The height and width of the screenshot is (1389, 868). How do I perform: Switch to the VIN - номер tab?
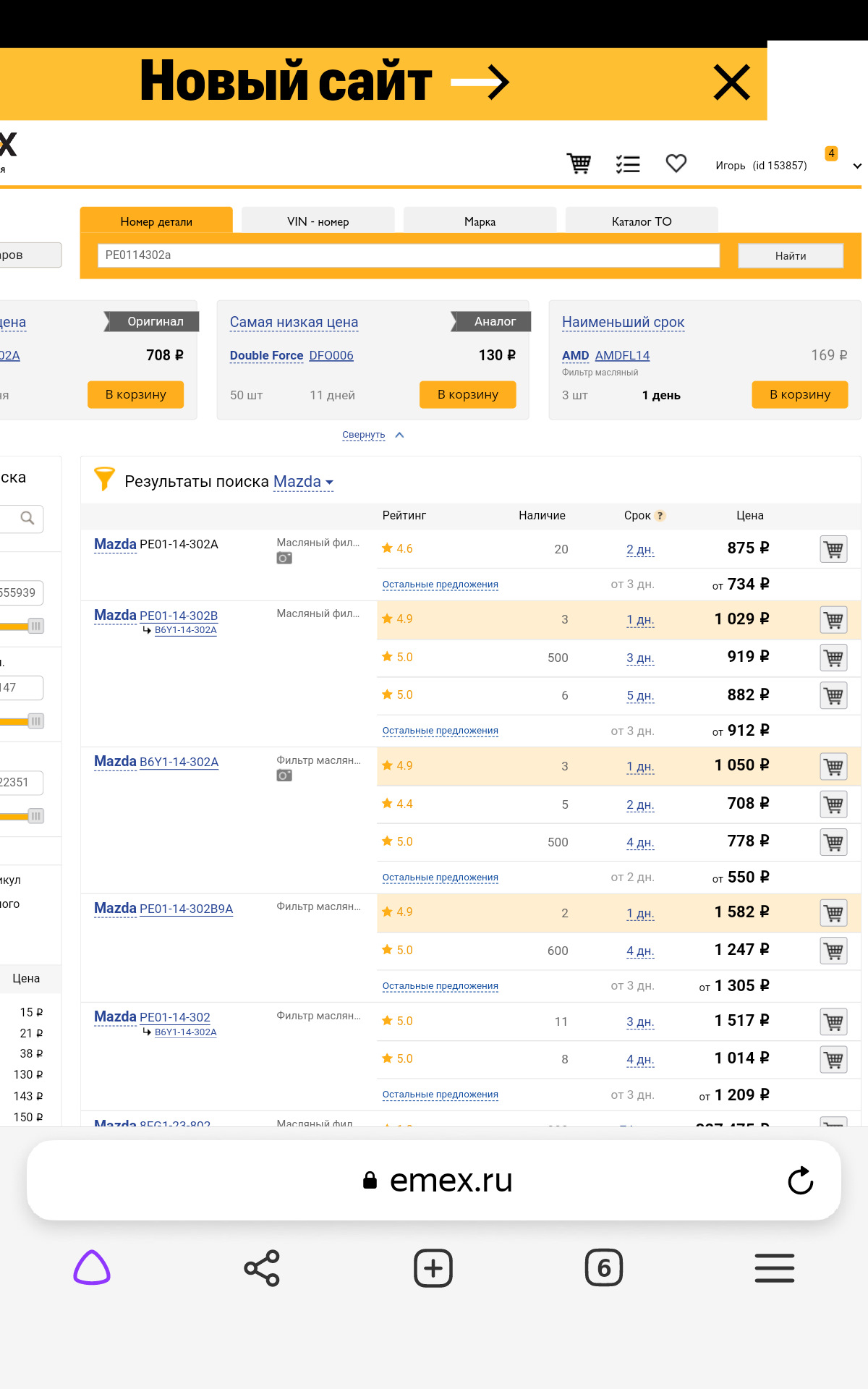click(x=318, y=221)
